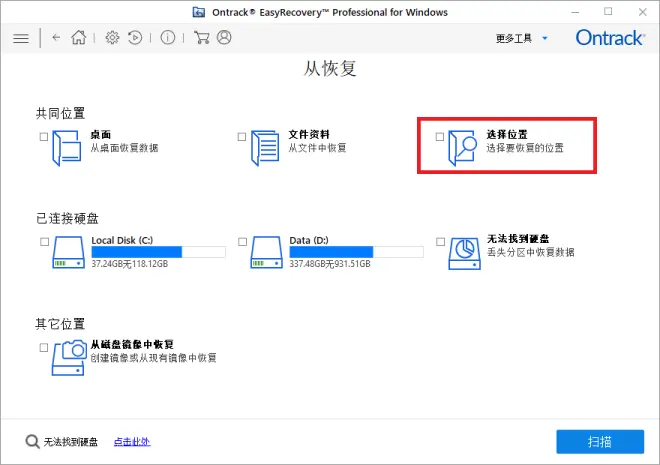This screenshot has width=660, height=465.
Task: Click the Data (D:) label
Action: click(309, 240)
